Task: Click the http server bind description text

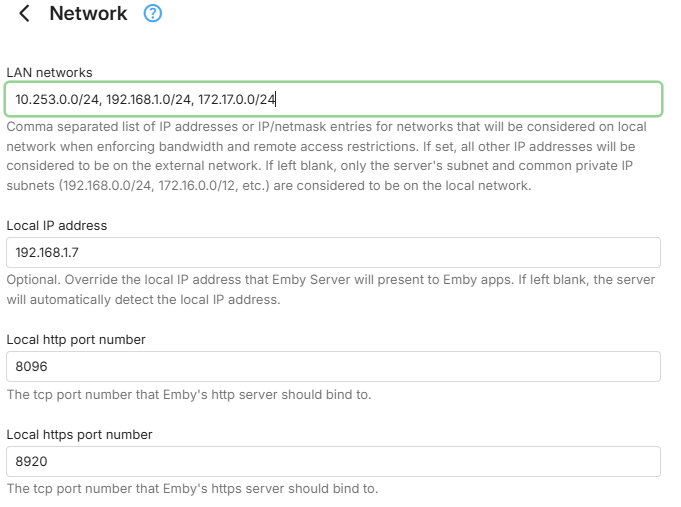Action: 189,394
